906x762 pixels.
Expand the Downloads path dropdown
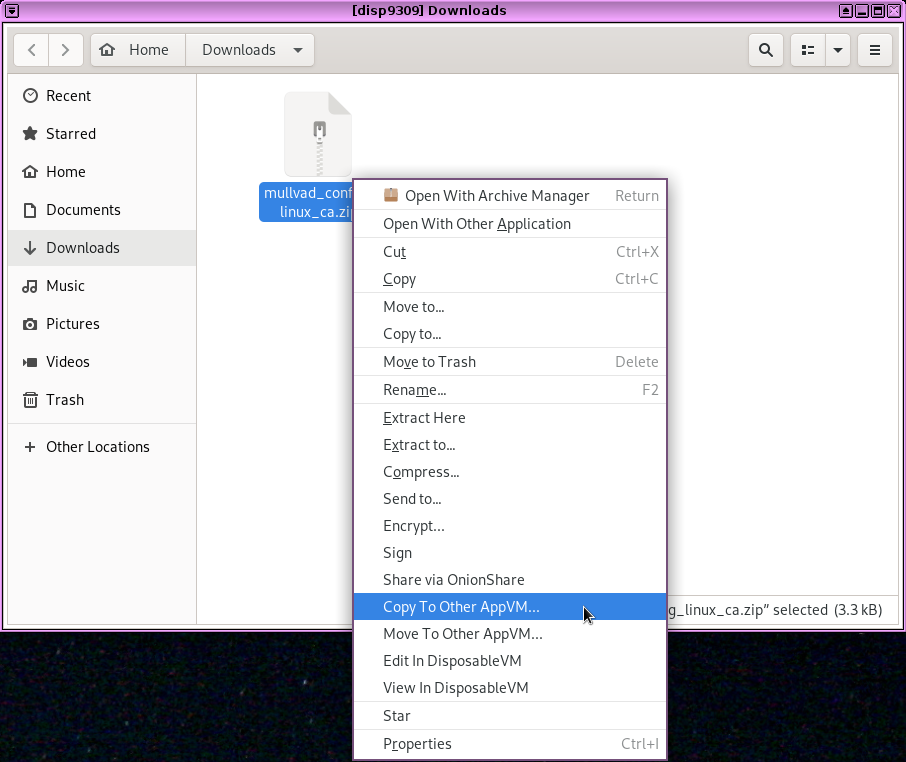[298, 50]
